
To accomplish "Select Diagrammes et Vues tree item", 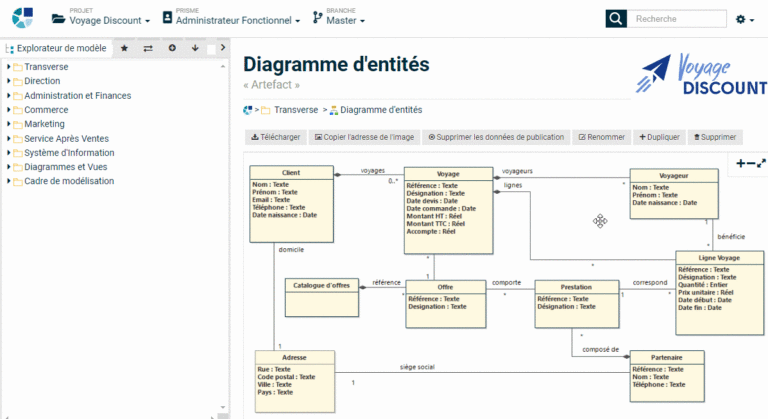I will pyautogui.click(x=65, y=167).
